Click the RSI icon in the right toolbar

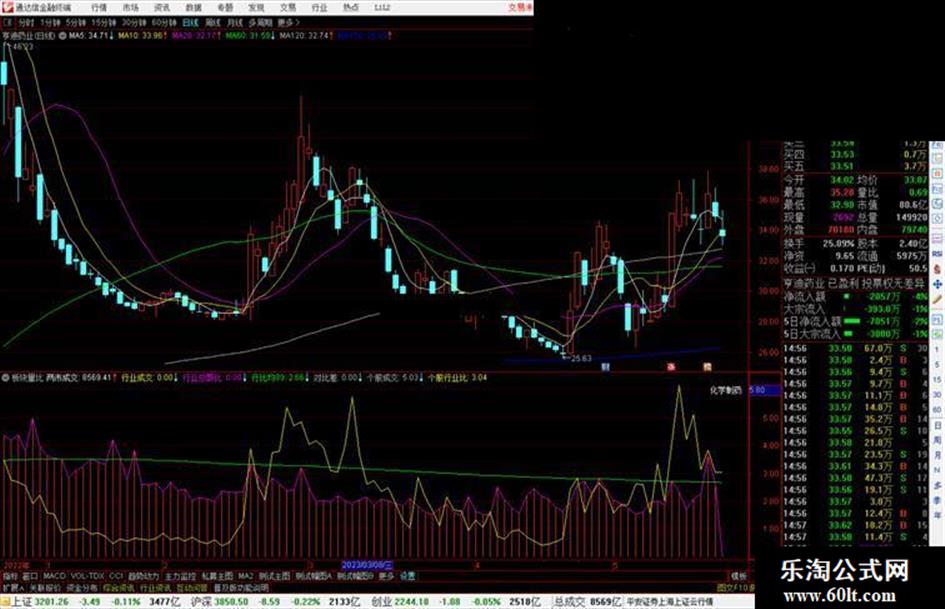point(937,253)
